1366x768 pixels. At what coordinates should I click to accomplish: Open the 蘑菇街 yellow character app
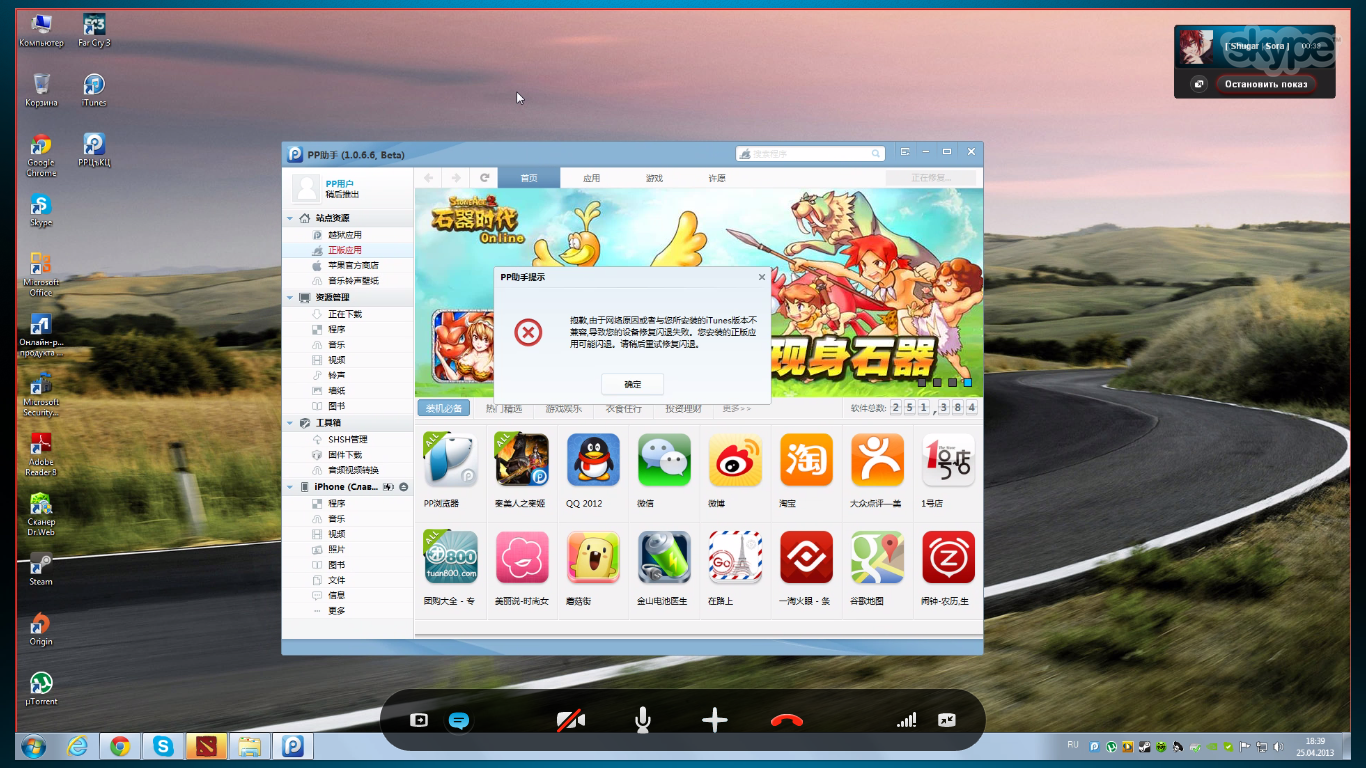[593, 556]
